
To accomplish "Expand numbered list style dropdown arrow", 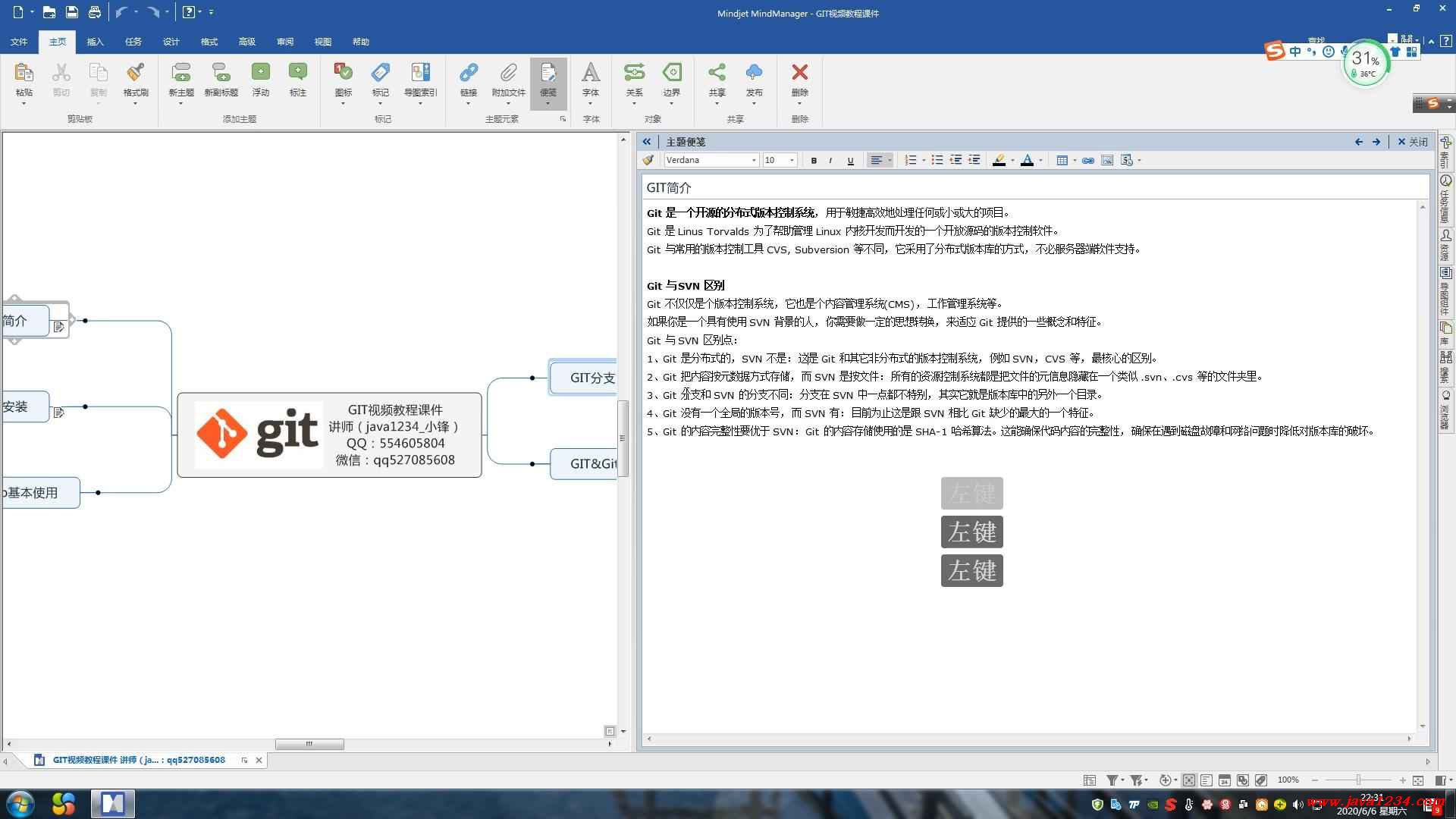I will click(923, 160).
